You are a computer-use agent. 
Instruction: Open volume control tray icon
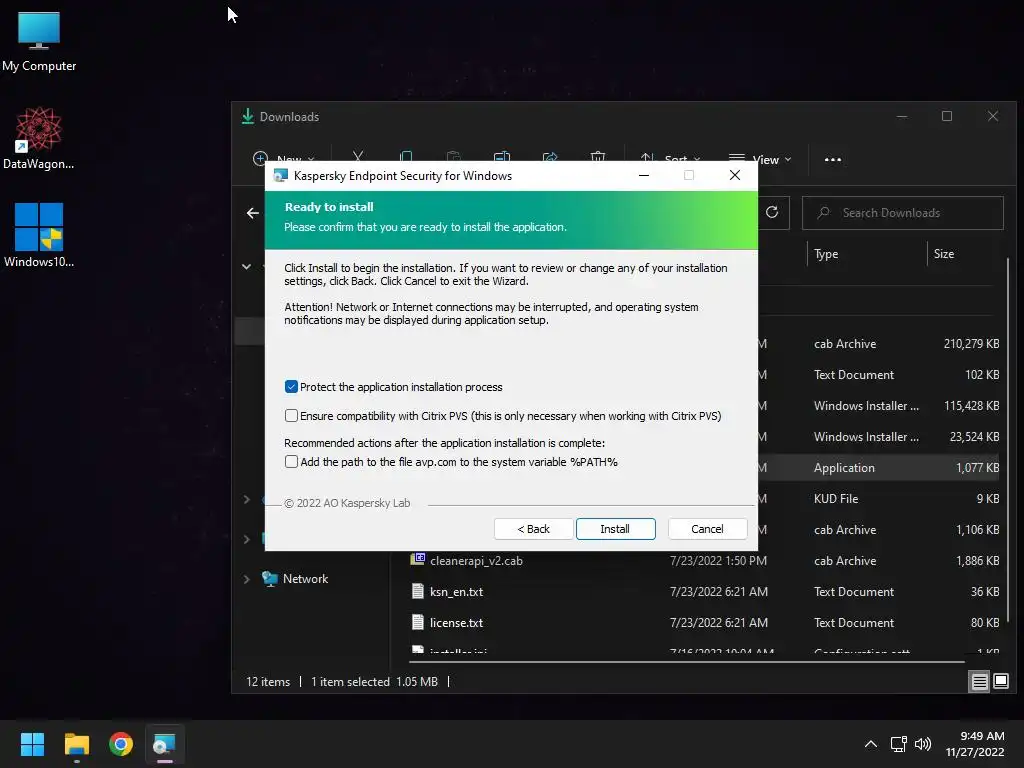pos(923,744)
